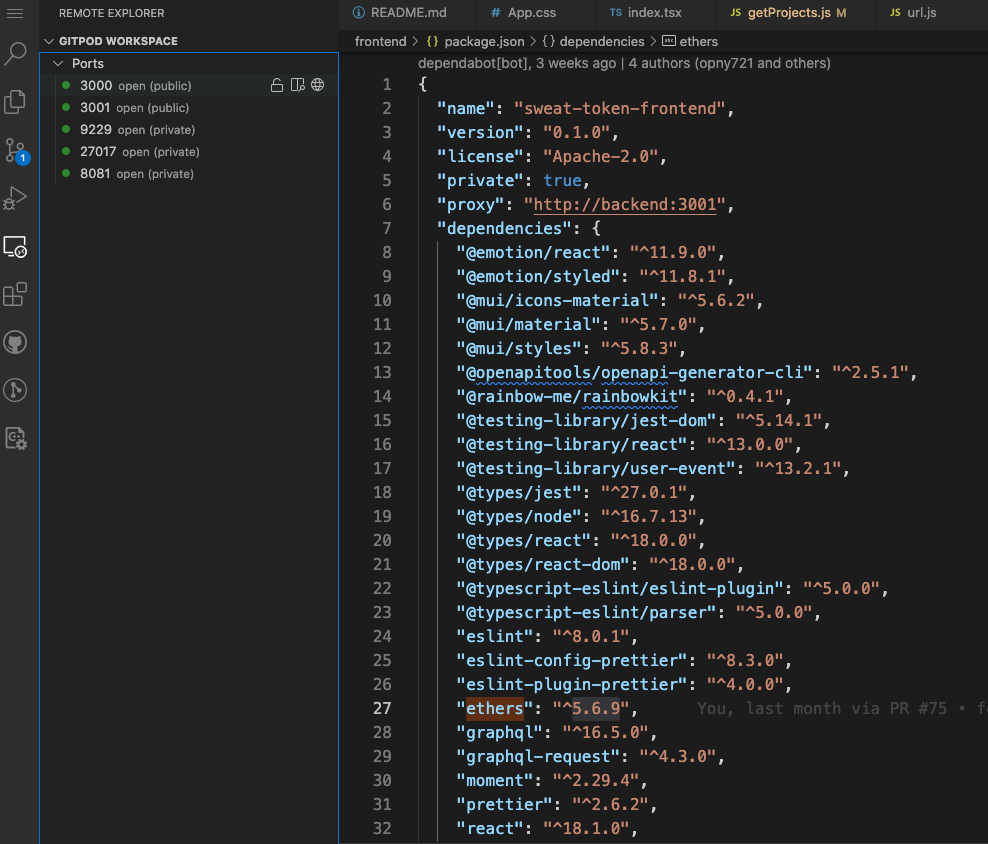Open the Git graph activity icon
988x844 pixels.
point(15,390)
